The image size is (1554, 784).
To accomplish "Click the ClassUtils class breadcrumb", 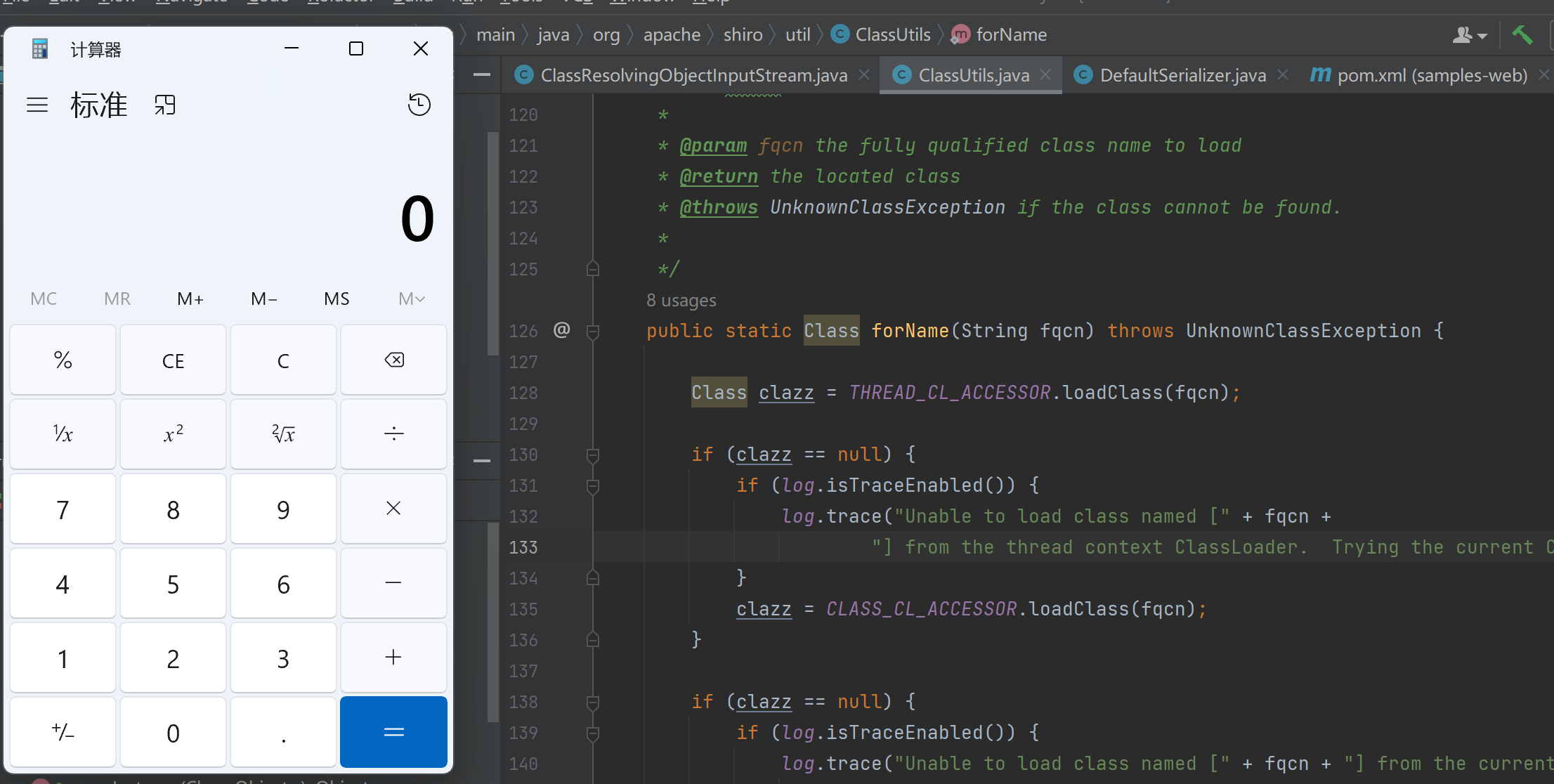I will tap(881, 34).
